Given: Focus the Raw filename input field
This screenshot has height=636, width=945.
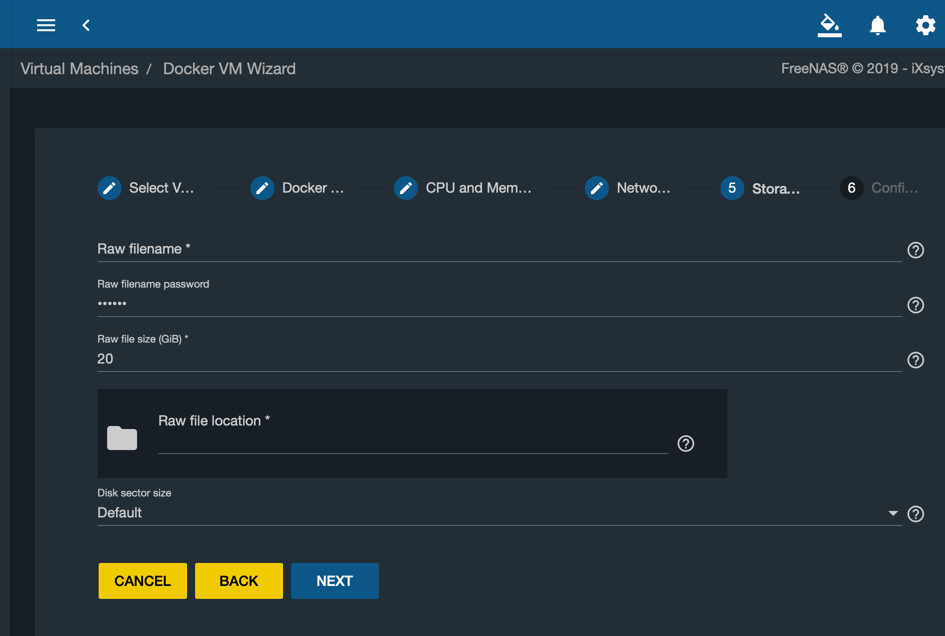Looking at the screenshot, I should [x=499, y=250].
